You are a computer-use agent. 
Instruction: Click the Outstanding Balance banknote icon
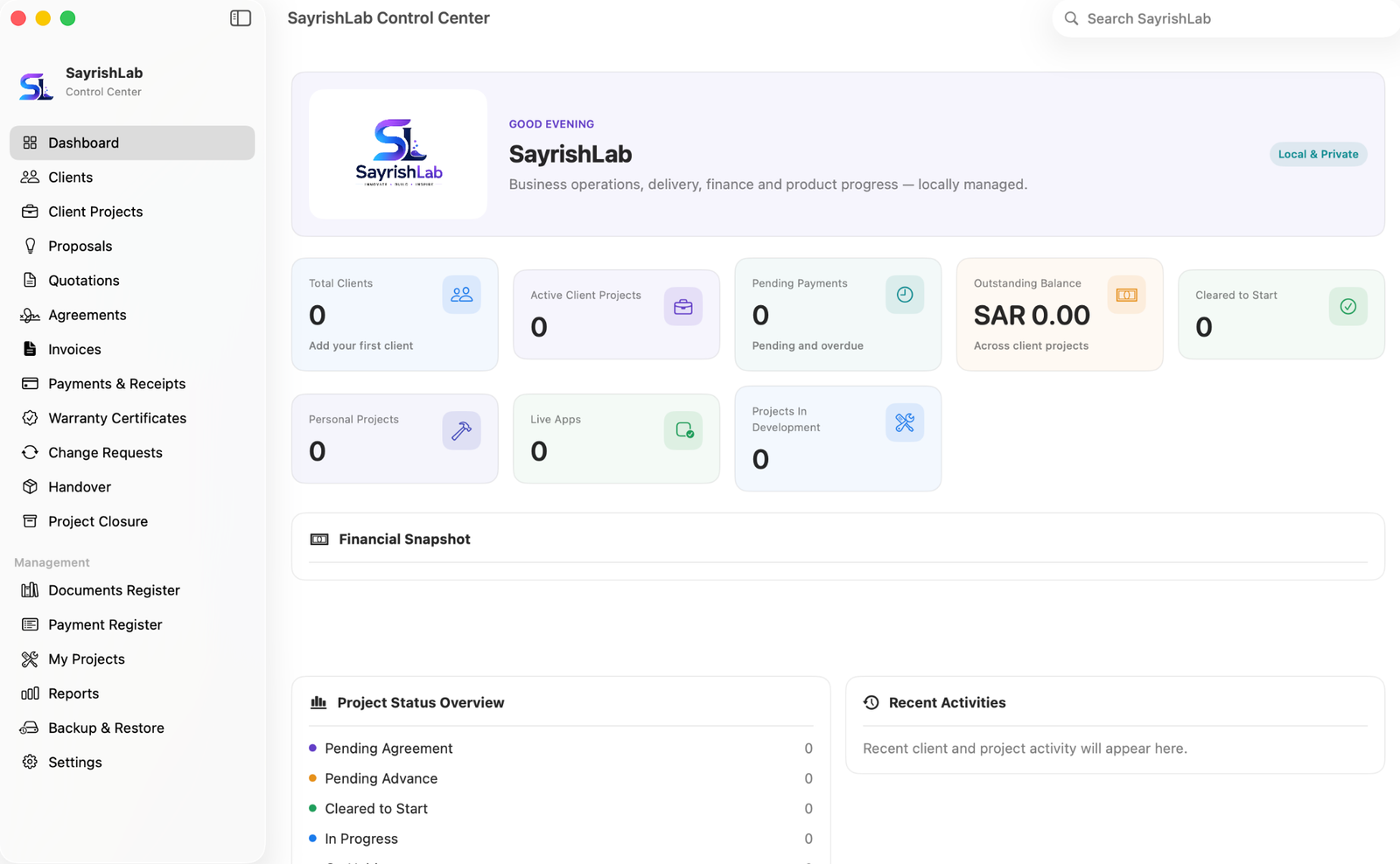1126,295
